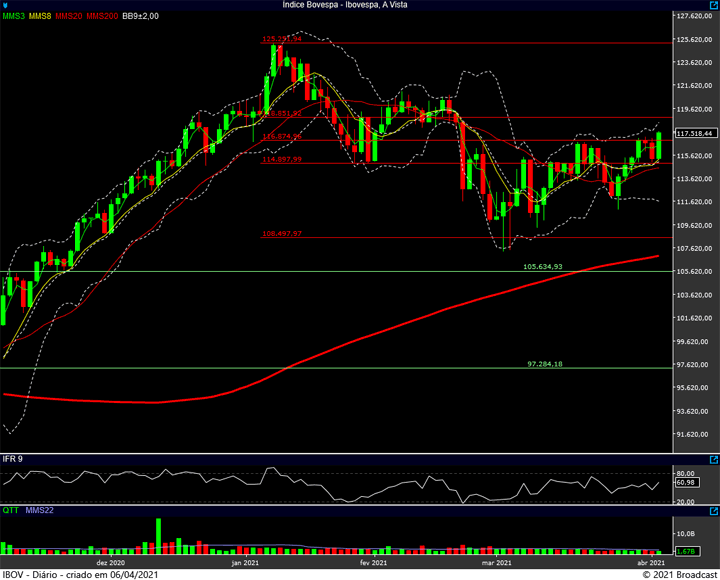
Task: Click the MMS200 indicator legend label
Action: pos(102,17)
